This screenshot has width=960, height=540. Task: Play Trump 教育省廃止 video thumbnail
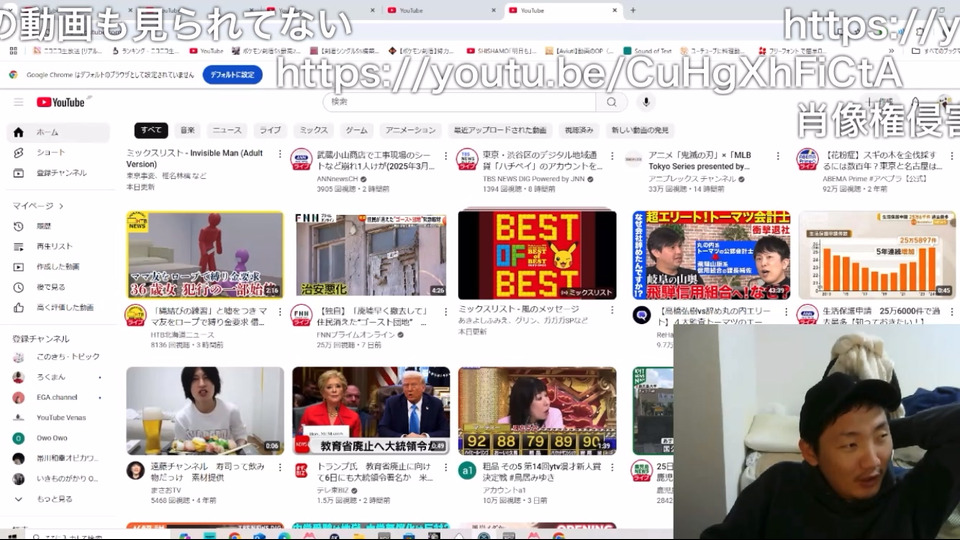(x=371, y=411)
